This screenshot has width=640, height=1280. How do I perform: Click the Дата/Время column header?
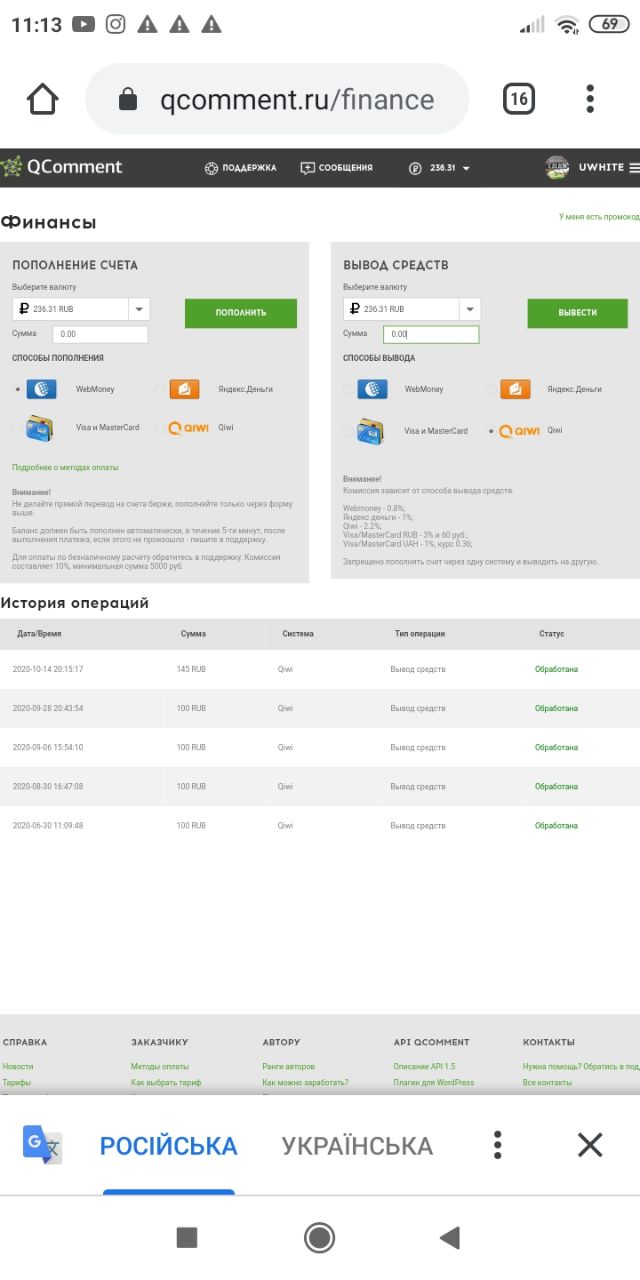(39, 634)
